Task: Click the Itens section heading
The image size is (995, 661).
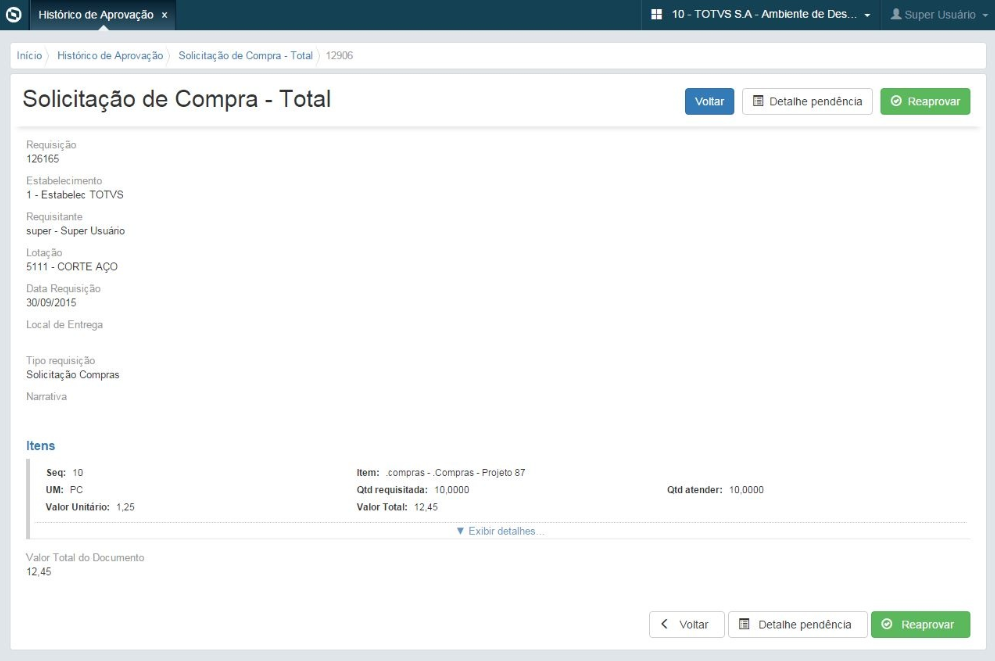Action: (x=41, y=445)
